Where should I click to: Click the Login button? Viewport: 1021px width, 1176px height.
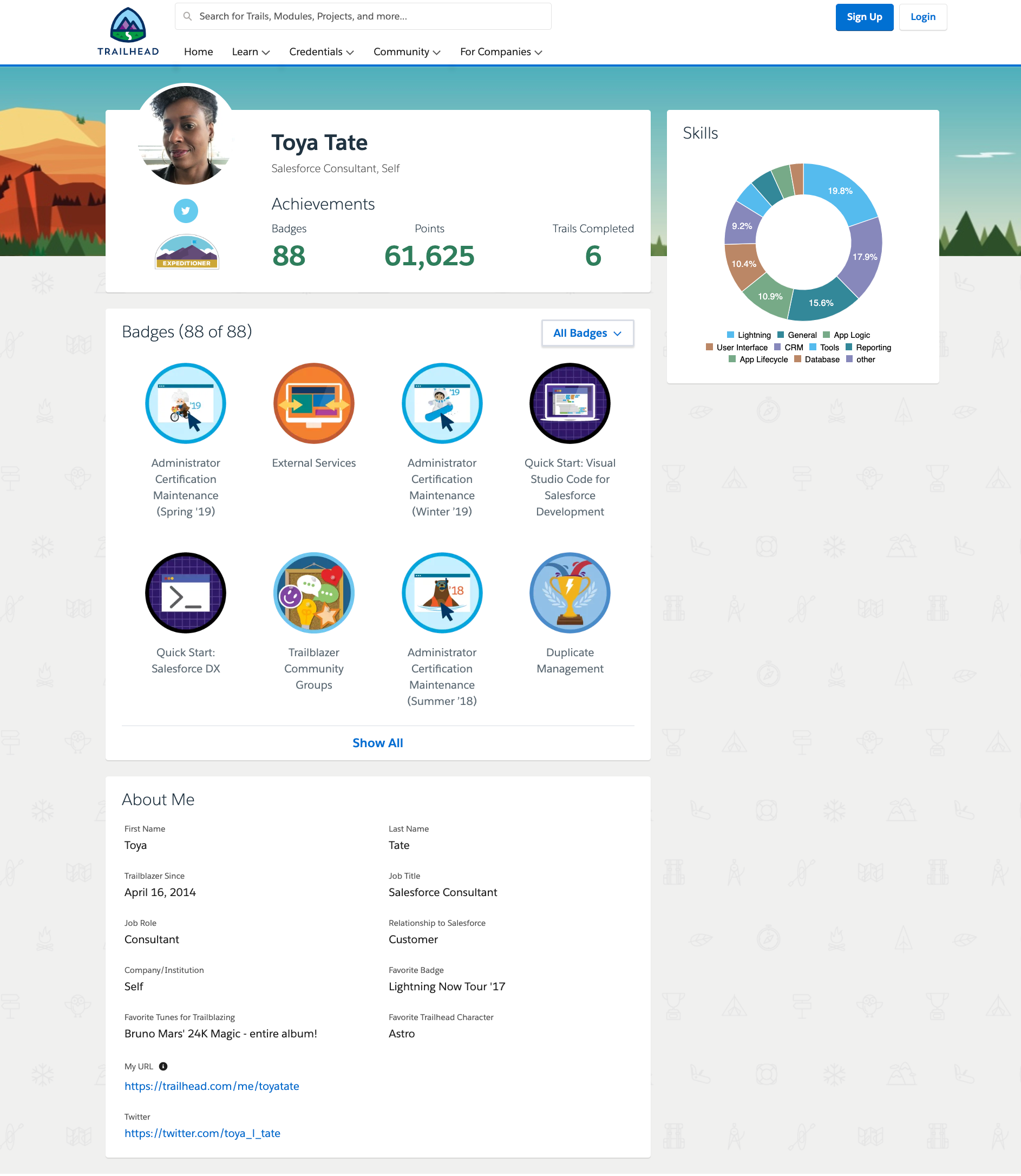coord(922,17)
